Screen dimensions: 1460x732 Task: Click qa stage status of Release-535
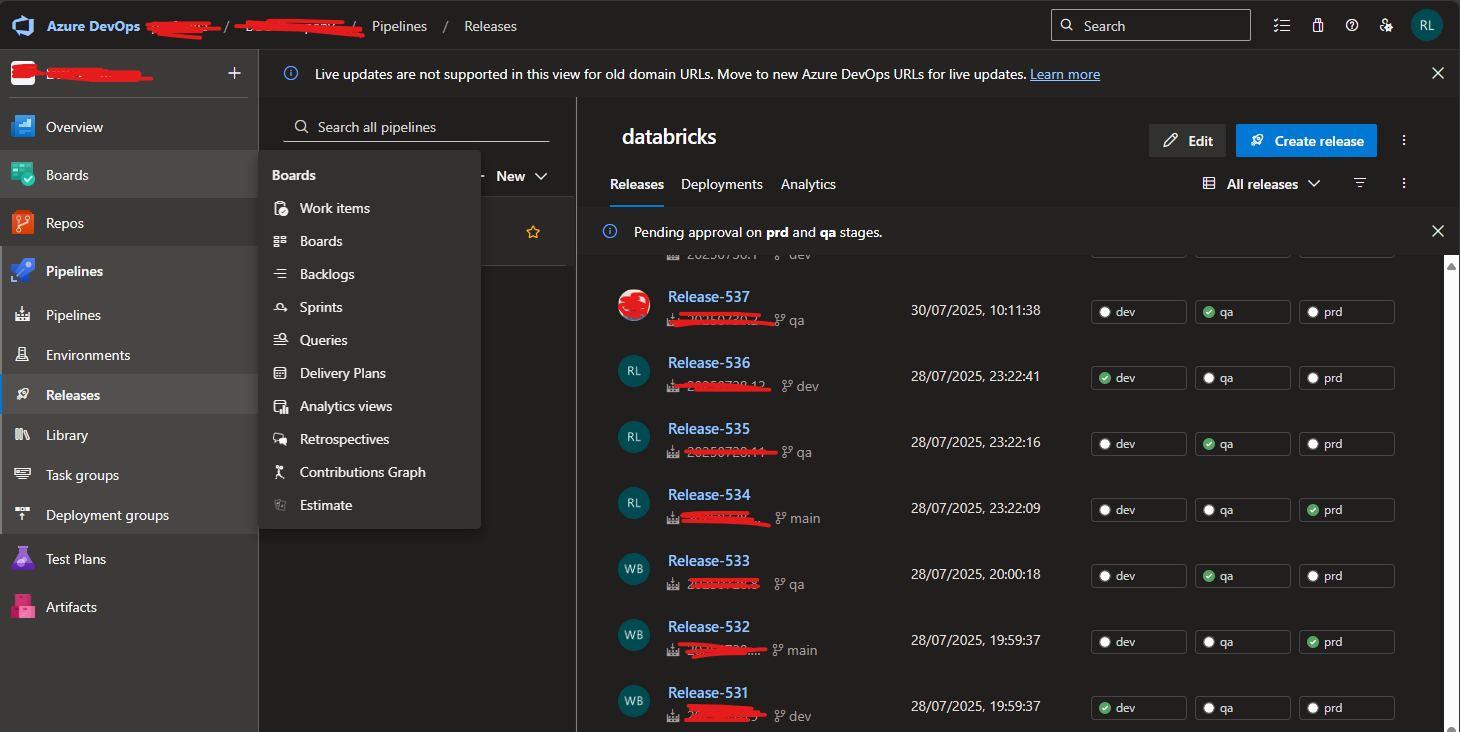pyautogui.click(x=1243, y=444)
